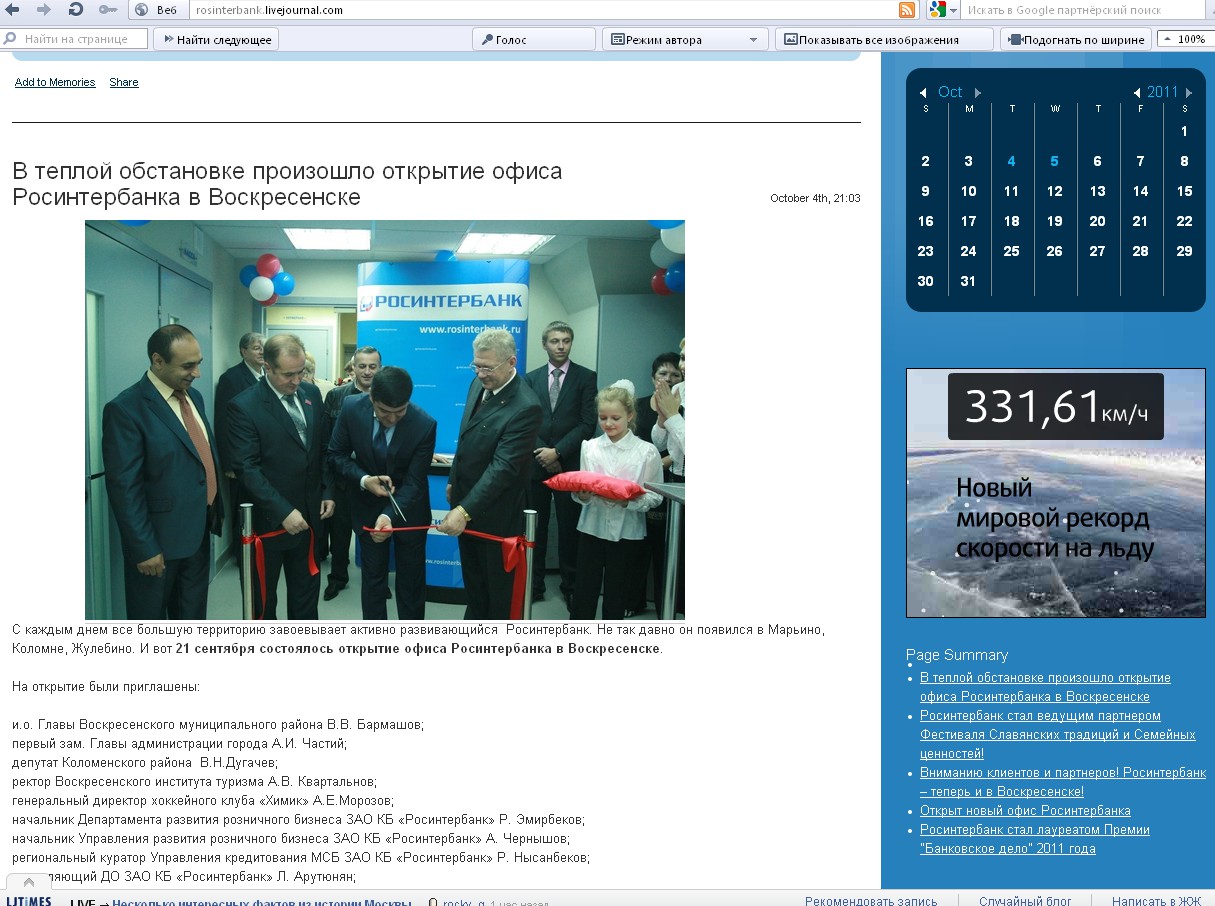Expand the bottom bar with the up-arrow tab

click(29, 881)
